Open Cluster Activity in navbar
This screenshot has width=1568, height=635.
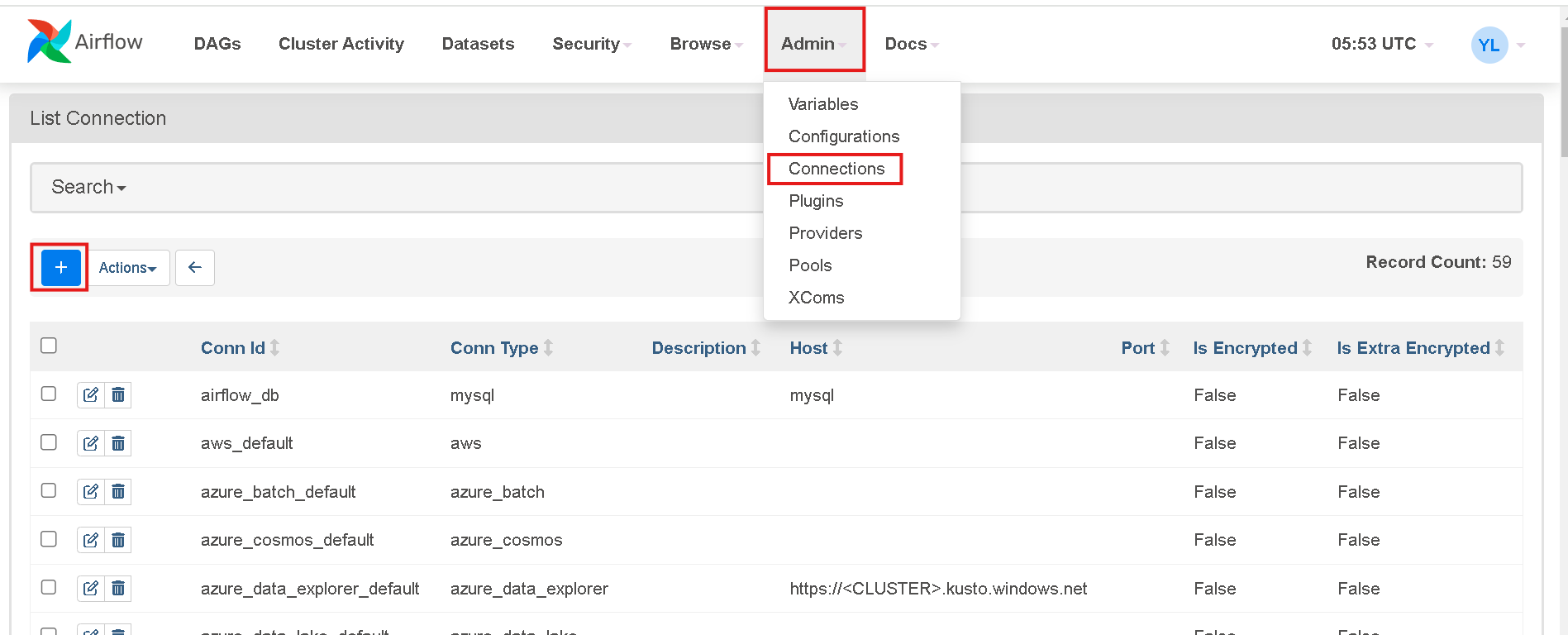(x=341, y=44)
